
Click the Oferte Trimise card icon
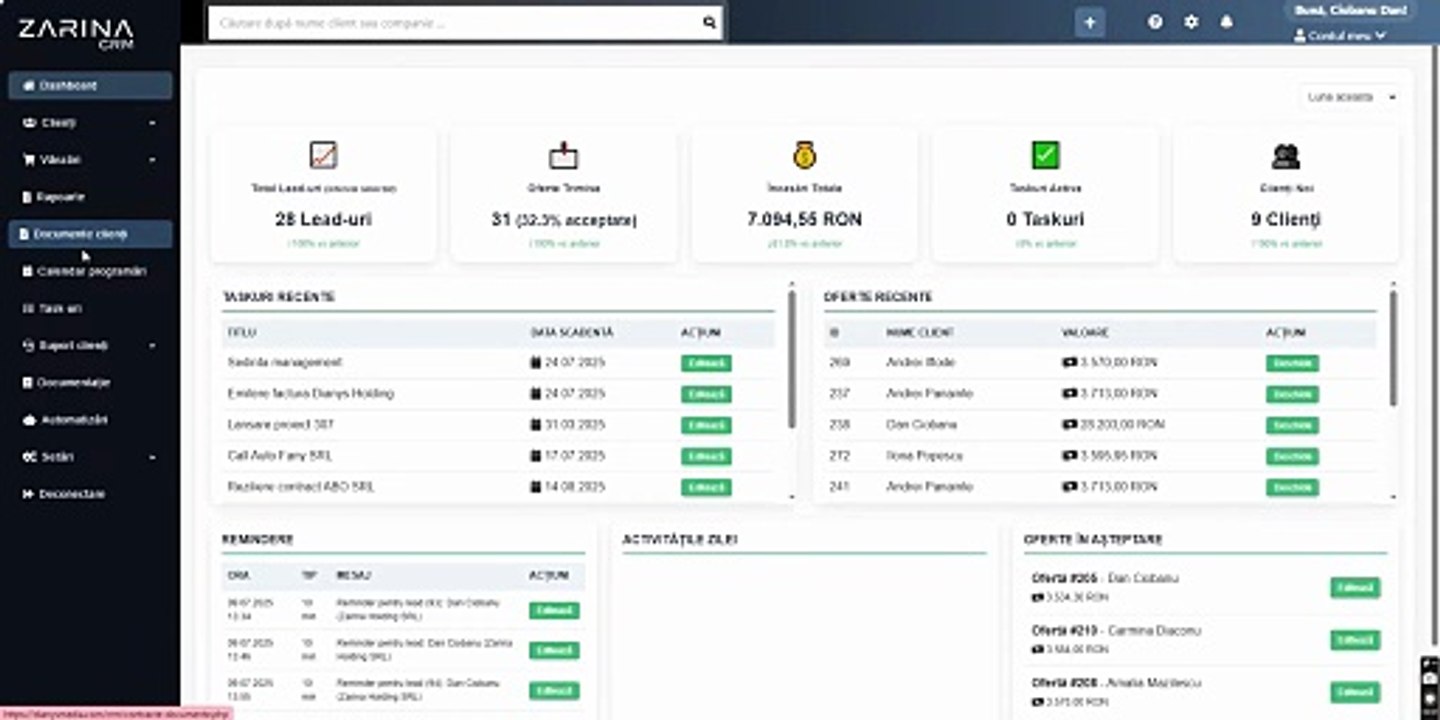click(x=564, y=155)
